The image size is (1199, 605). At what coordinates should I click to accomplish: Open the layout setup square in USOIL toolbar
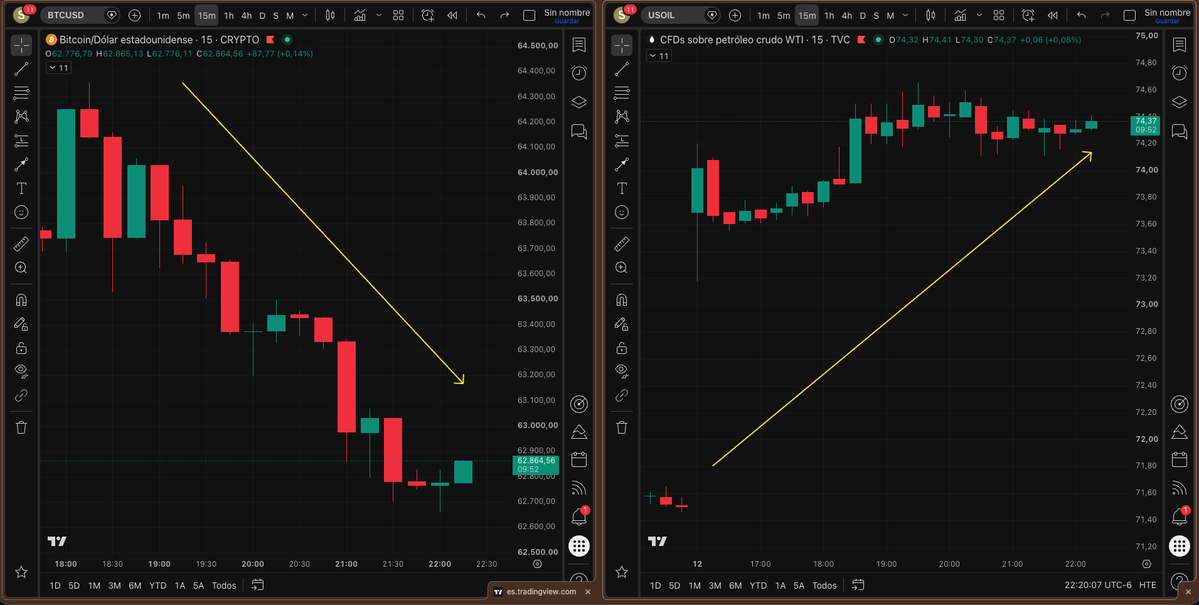tap(1129, 15)
